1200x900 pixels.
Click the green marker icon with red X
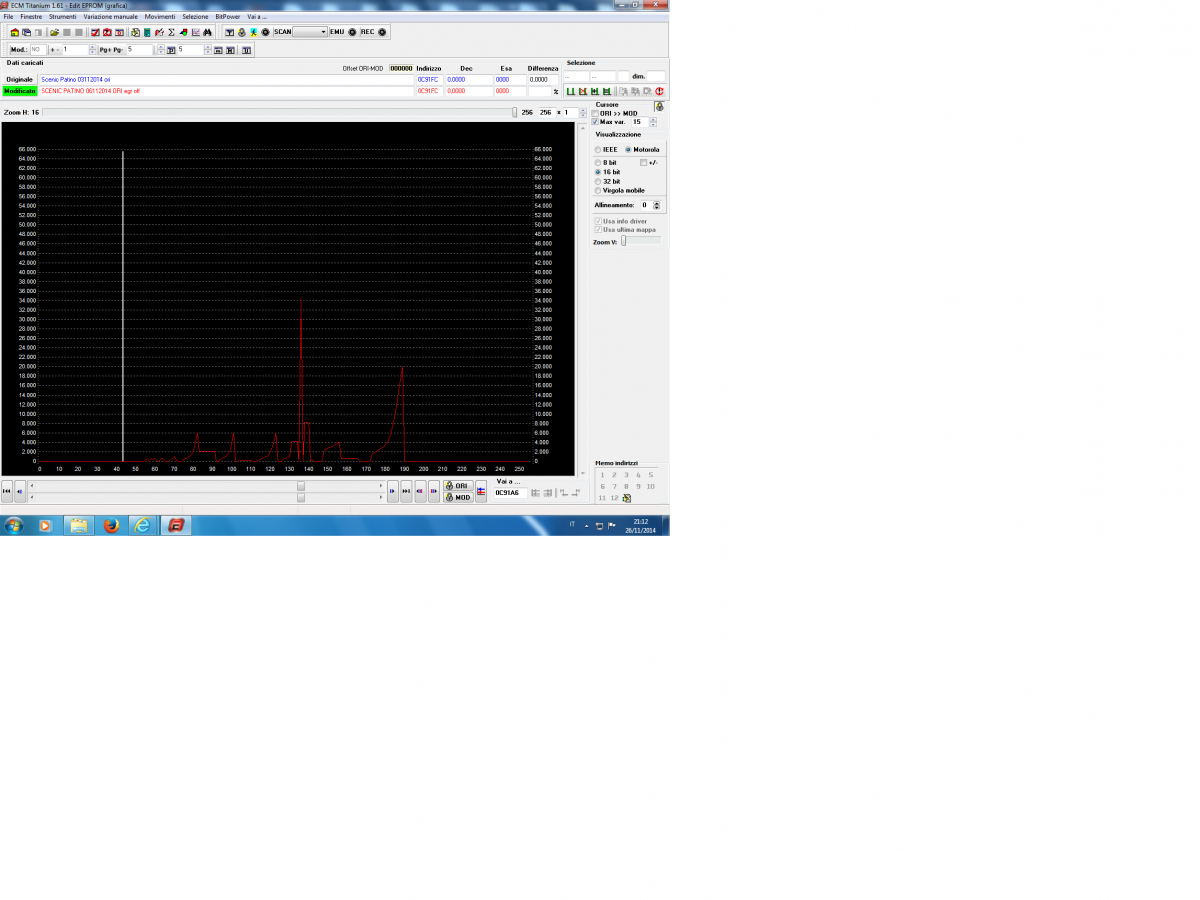point(583,91)
